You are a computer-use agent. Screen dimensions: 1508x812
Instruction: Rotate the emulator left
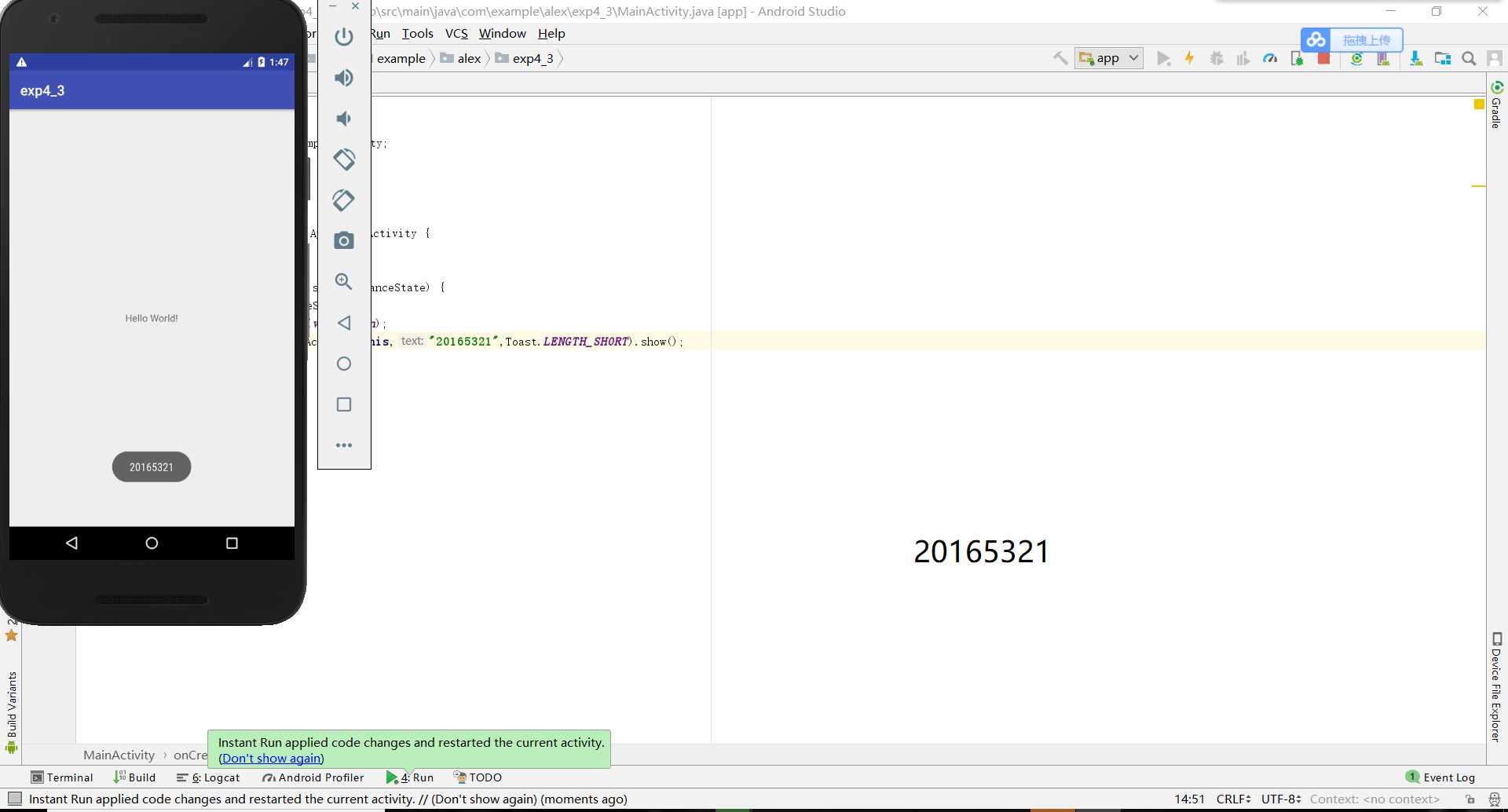point(344,159)
